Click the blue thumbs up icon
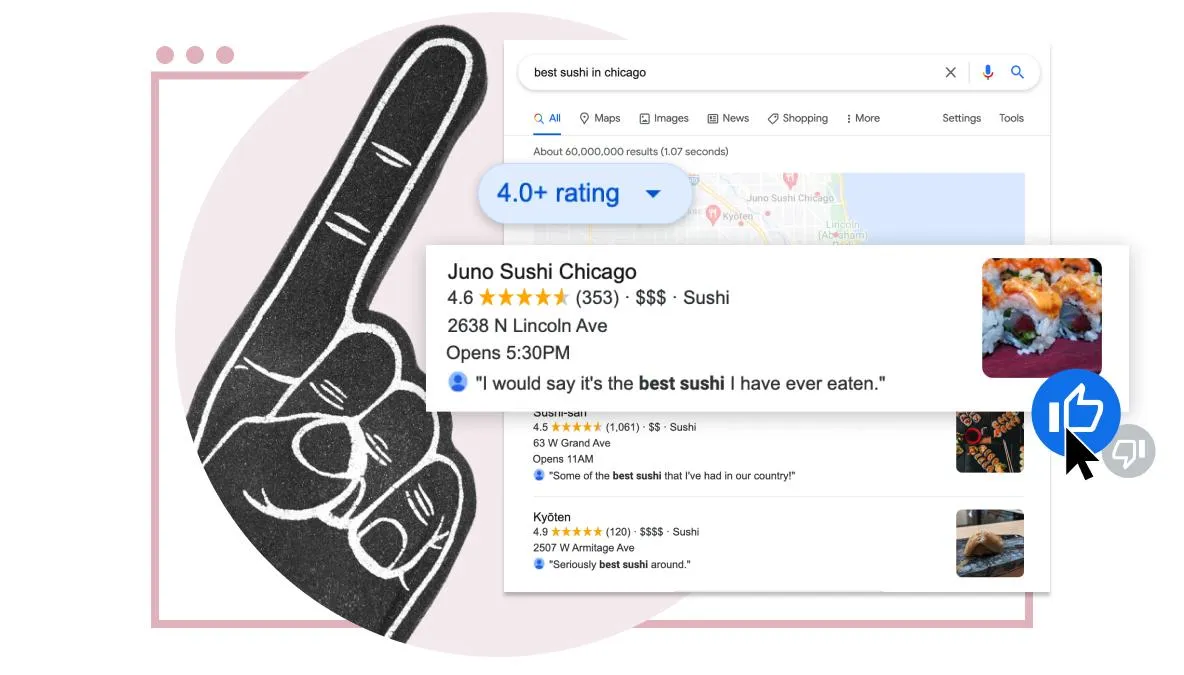The height and width of the screenshot is (675, 1184). point(1075,413)
